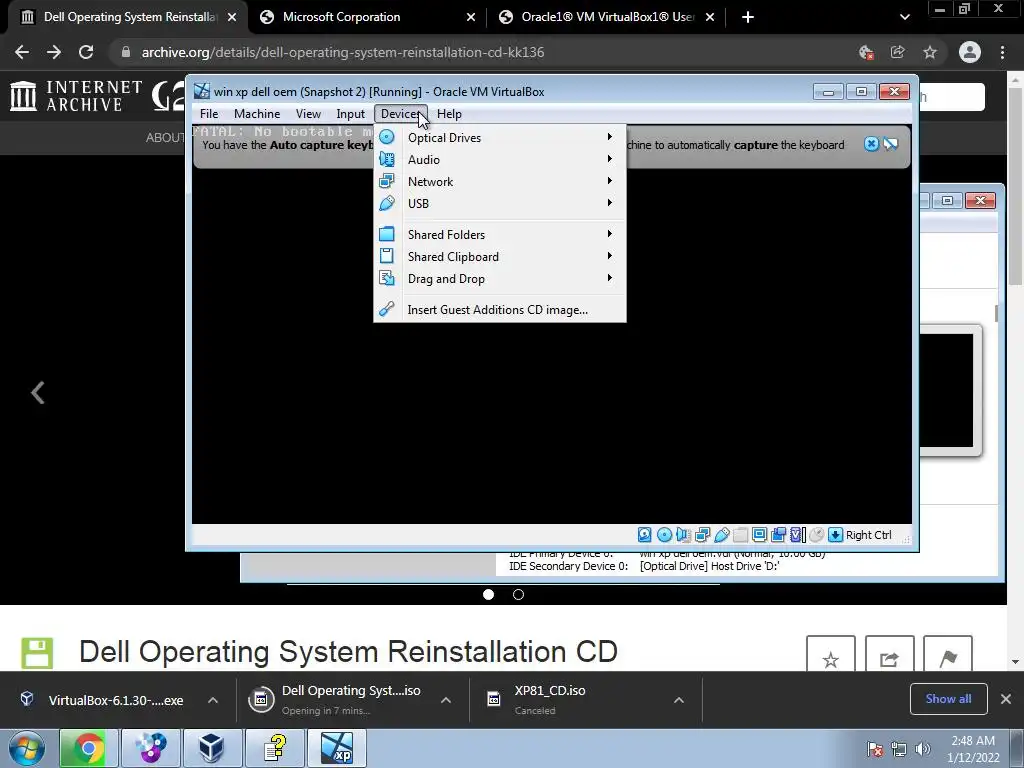This screenshot has height=768, width=1024.
Task: Click the recording status bar icon
Action: tap(778, 535)
